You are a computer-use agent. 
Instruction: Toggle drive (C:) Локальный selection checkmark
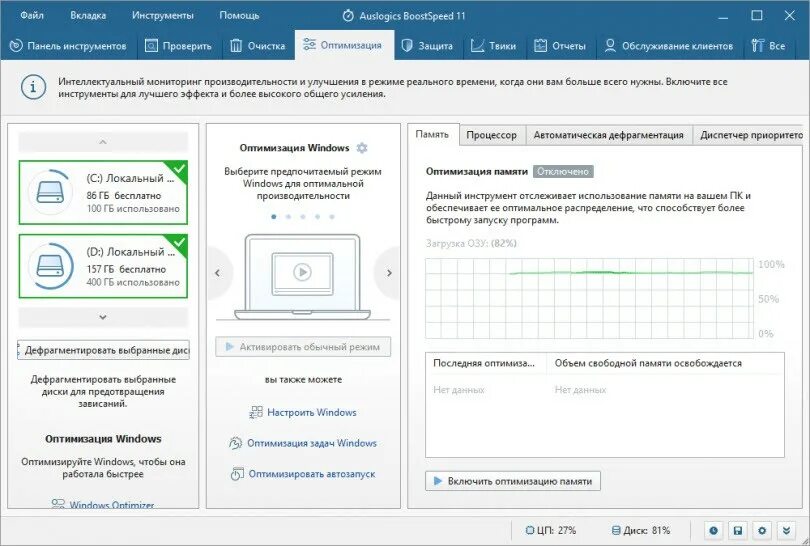[179, 168]
